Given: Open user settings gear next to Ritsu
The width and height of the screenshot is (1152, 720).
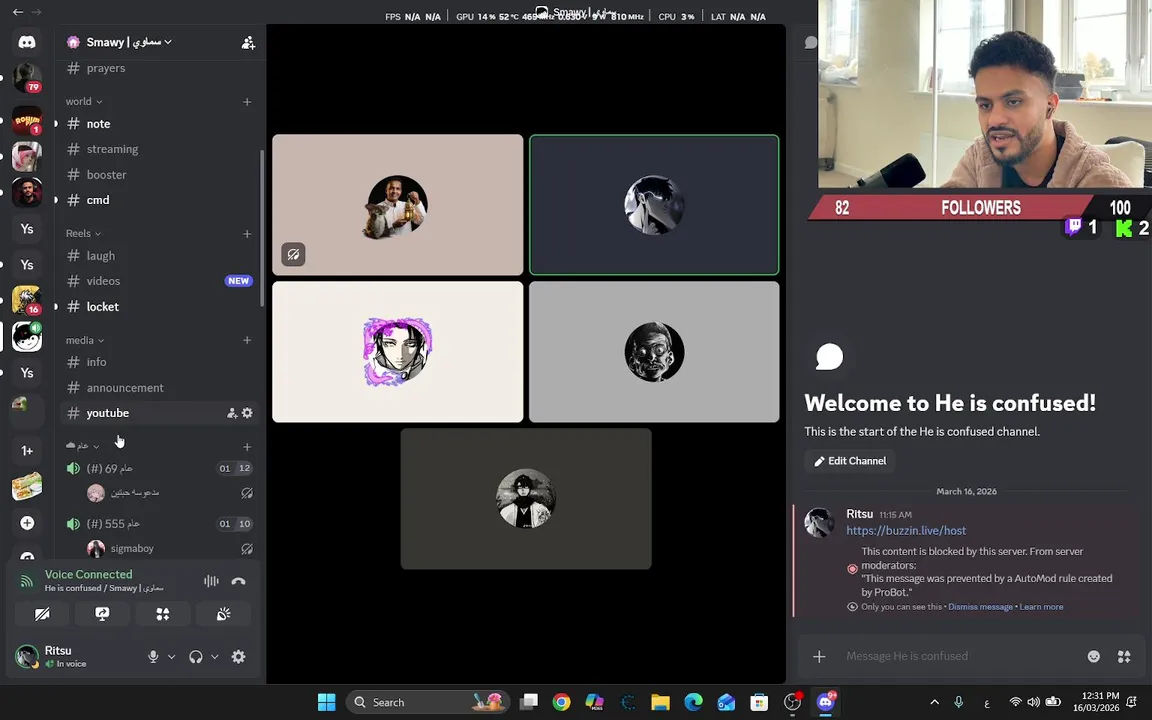Looking at the screenshot, I should (239, 657).
